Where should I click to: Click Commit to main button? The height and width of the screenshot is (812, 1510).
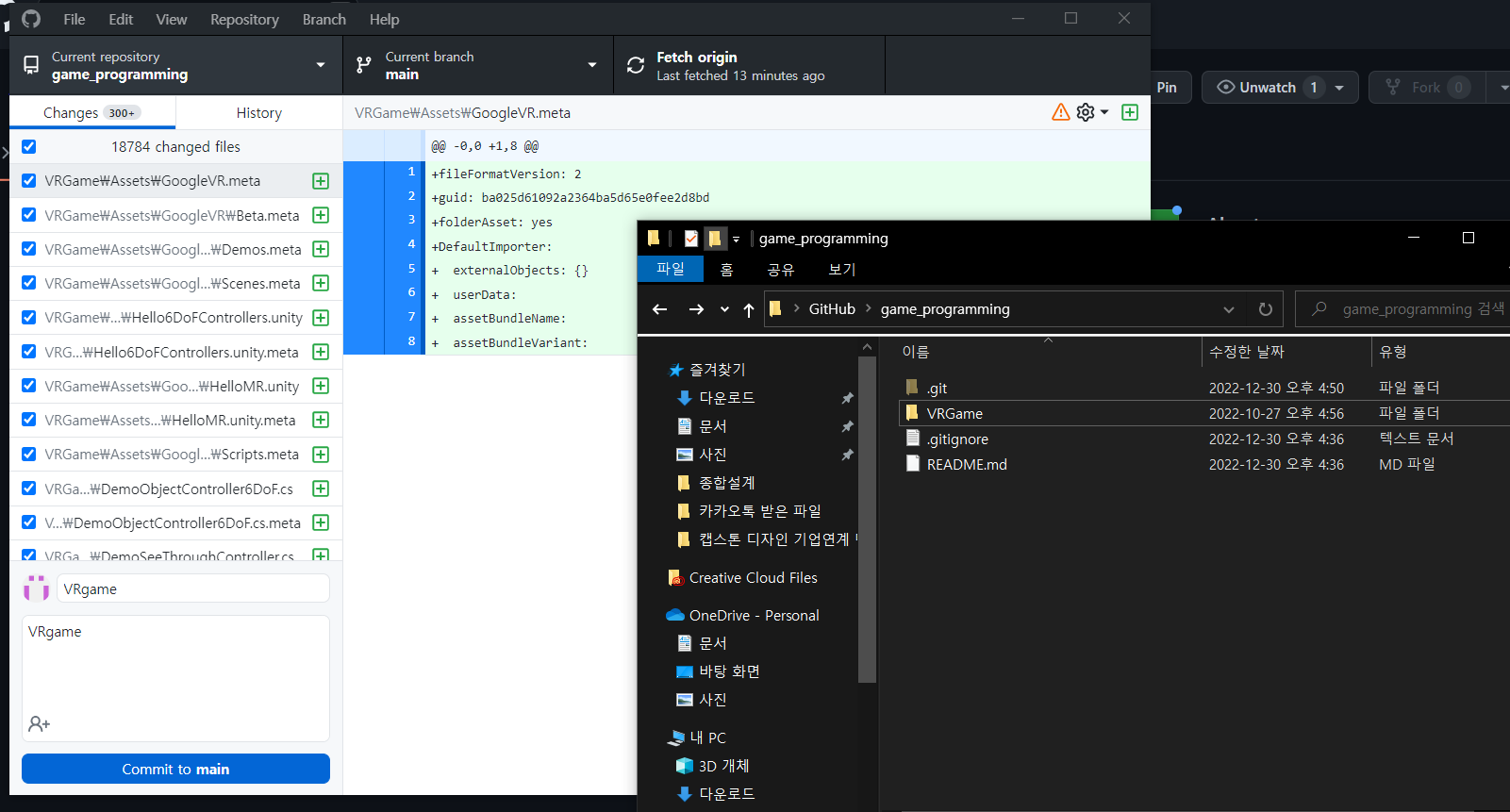[x=175, y=769]
